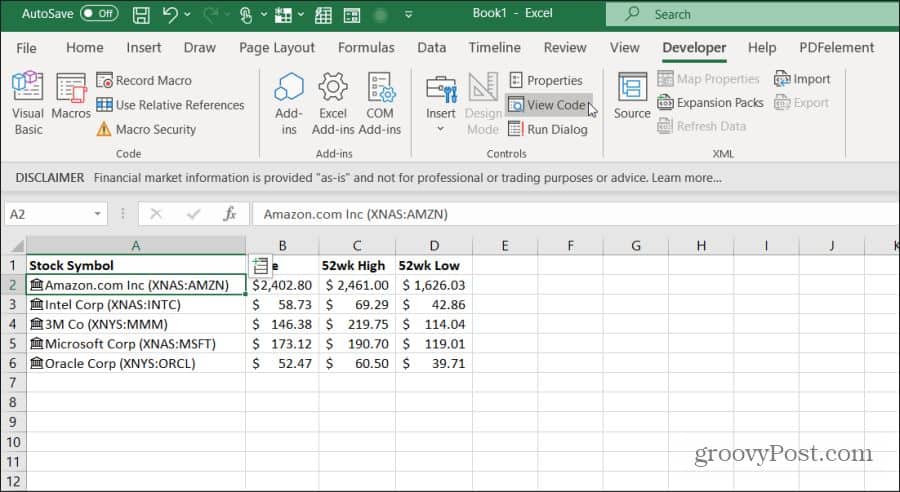The height and width of the screenshot is (492, 900).
Task: Switch to the Formulas tab
Action: (366, 47)
